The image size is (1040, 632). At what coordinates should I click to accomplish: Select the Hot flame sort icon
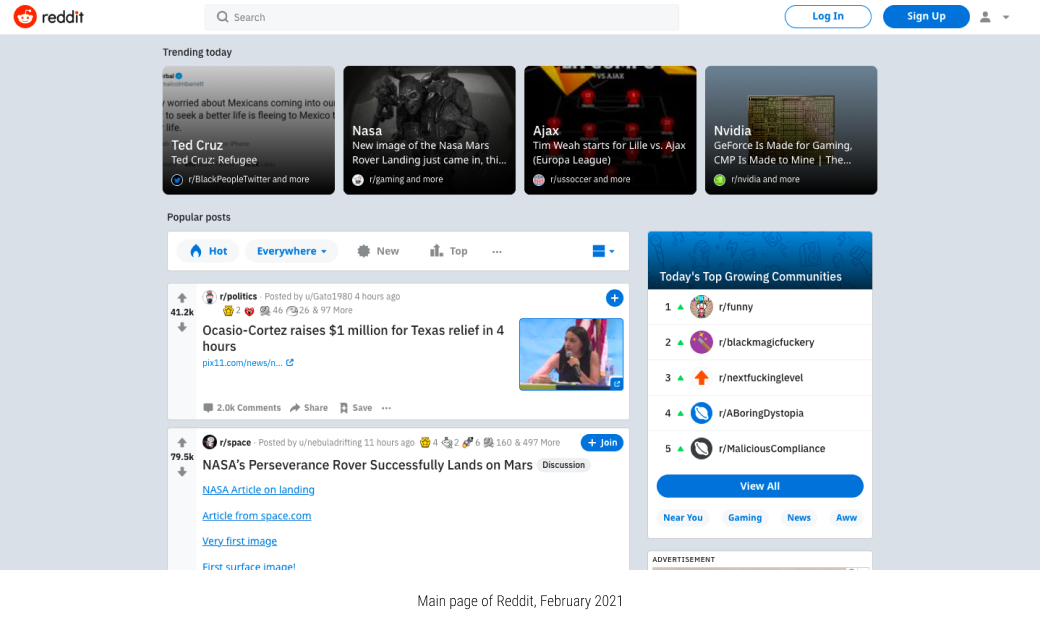click(196, 251)
